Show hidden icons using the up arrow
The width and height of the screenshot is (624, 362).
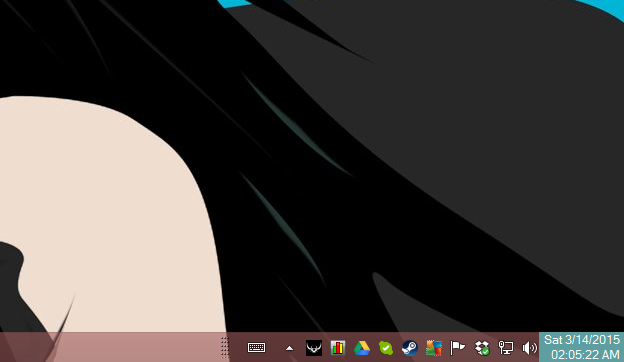point(289,348)
